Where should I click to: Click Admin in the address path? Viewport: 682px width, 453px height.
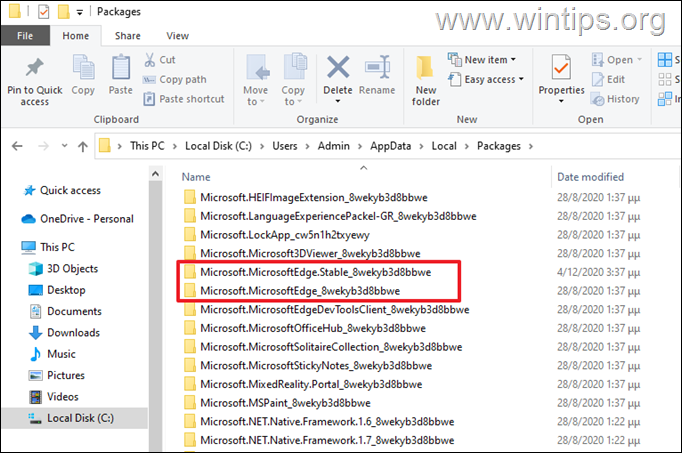point(334,146)
